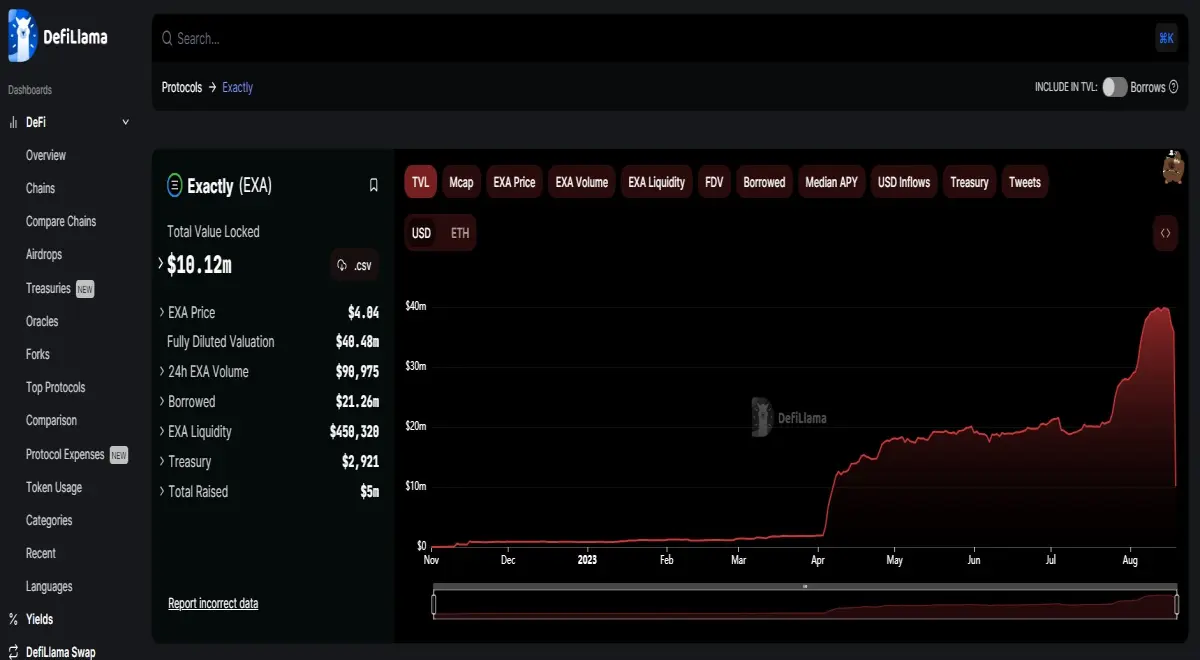Open Protocol Expenses in sidebar
The image size is (1200, 660).
coord(65,454)
